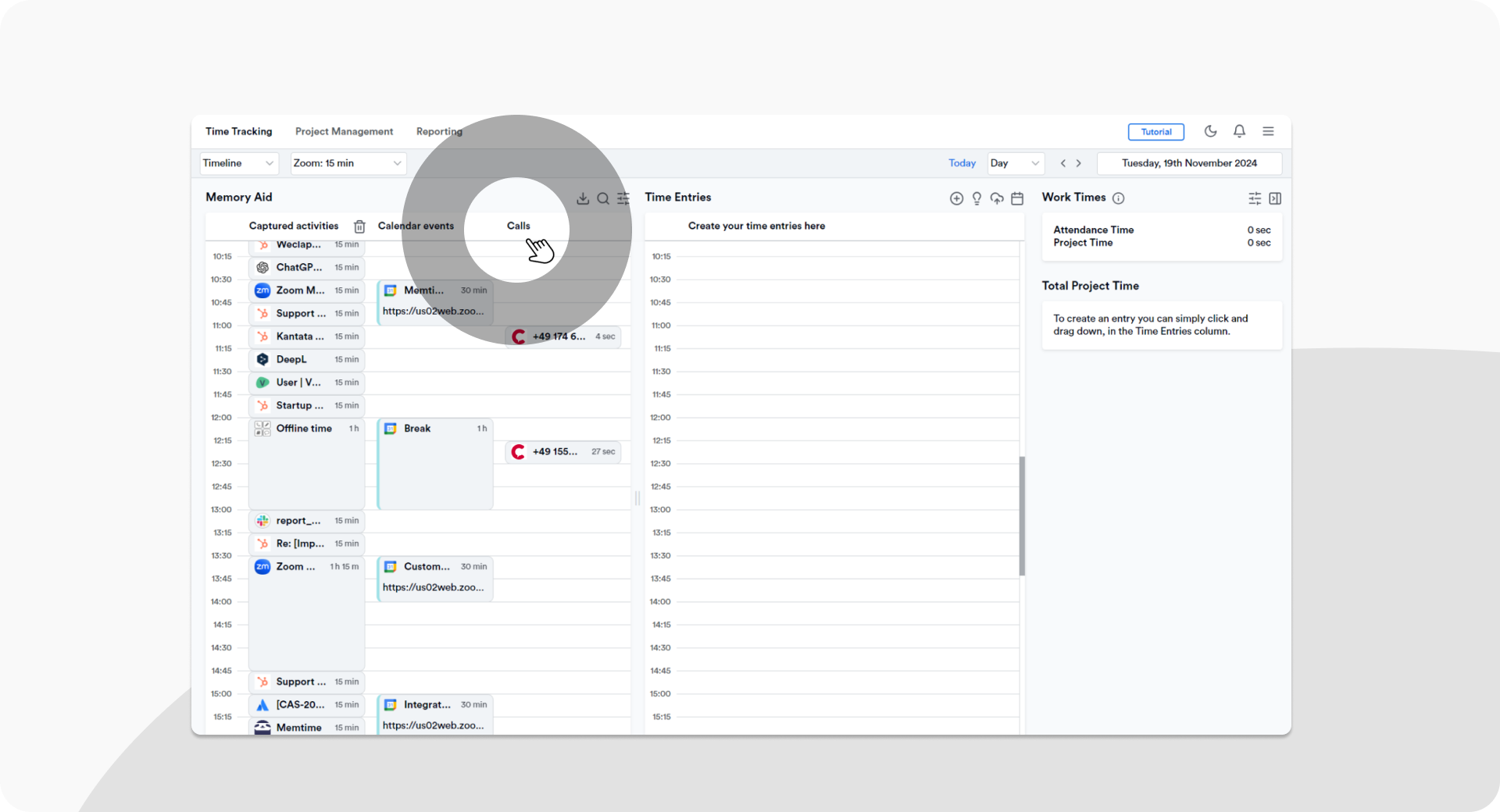
Task: Select the Zoom M... 15 min activity
Action: pos(307,290)
